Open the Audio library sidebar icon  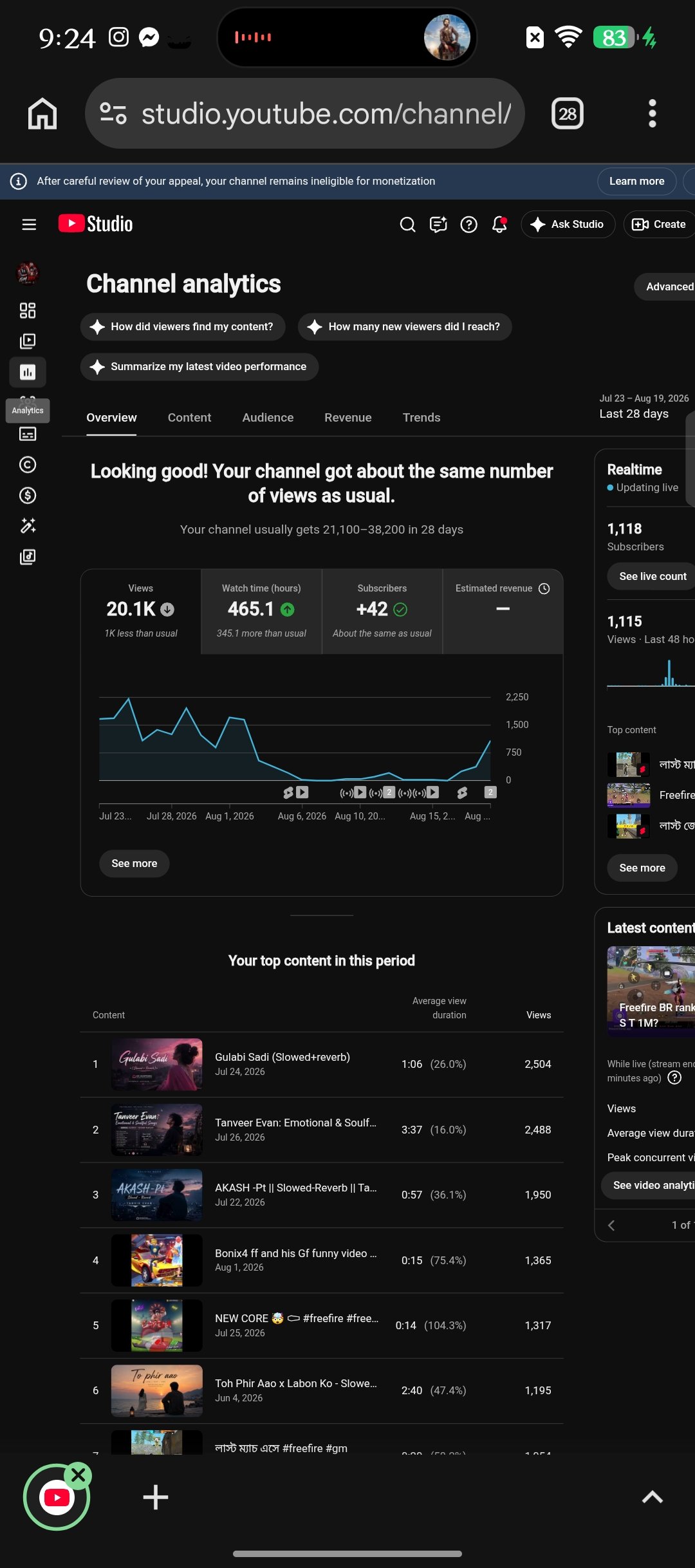pyautogui.click(x=28, y=557)
